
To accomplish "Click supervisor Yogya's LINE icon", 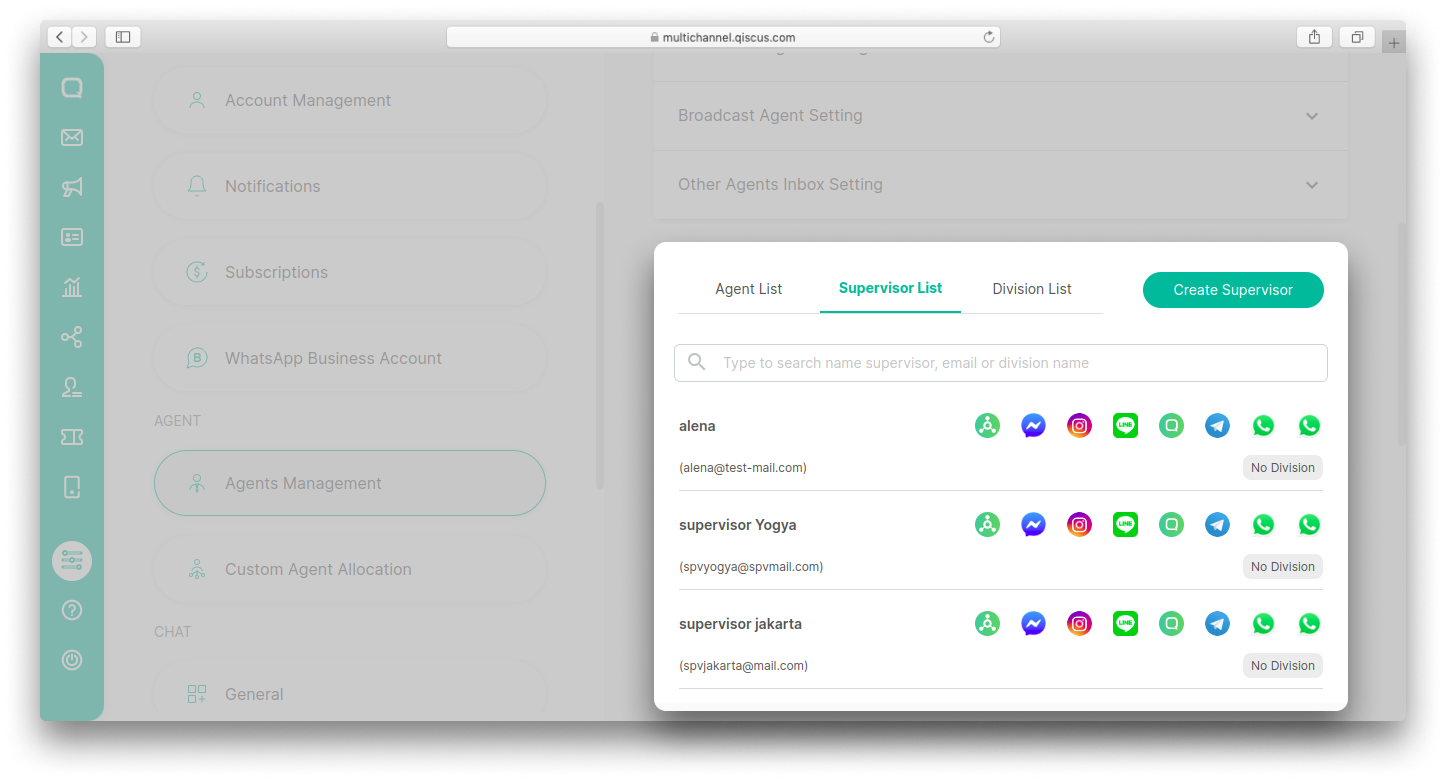I will [x=1126, y=525].
